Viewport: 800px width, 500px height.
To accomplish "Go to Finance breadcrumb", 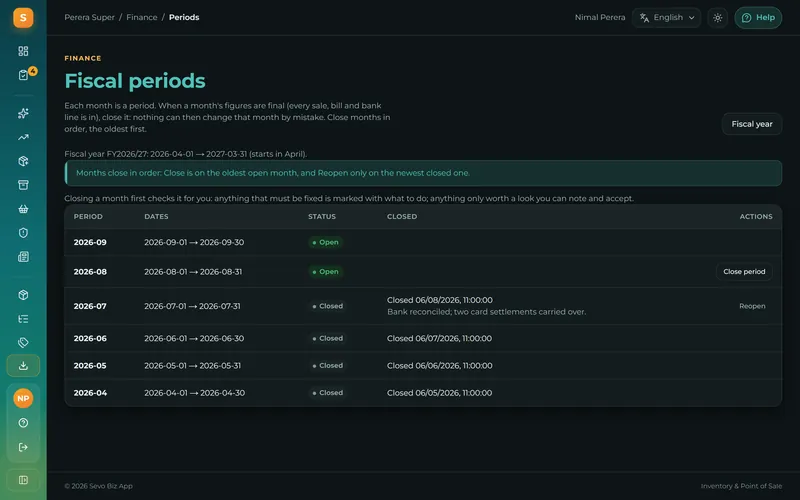I will point(142,17).
